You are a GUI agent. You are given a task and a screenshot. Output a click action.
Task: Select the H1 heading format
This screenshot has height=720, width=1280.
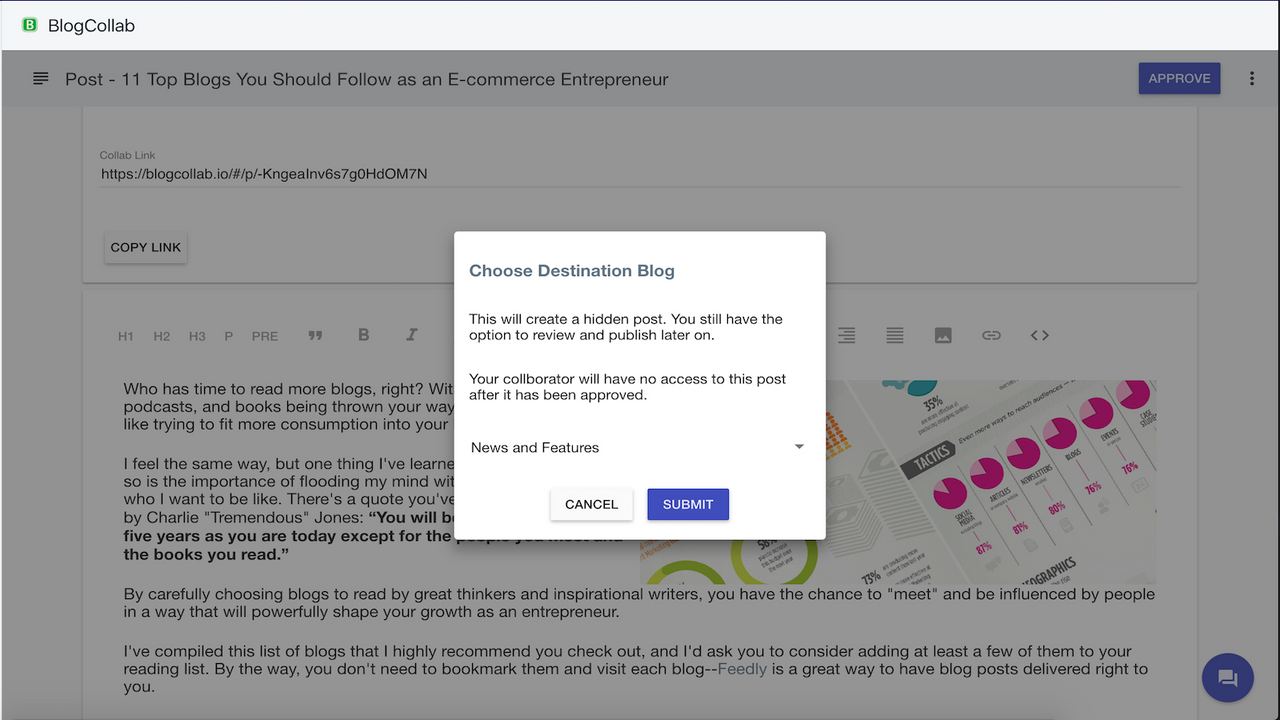point(125,335)
